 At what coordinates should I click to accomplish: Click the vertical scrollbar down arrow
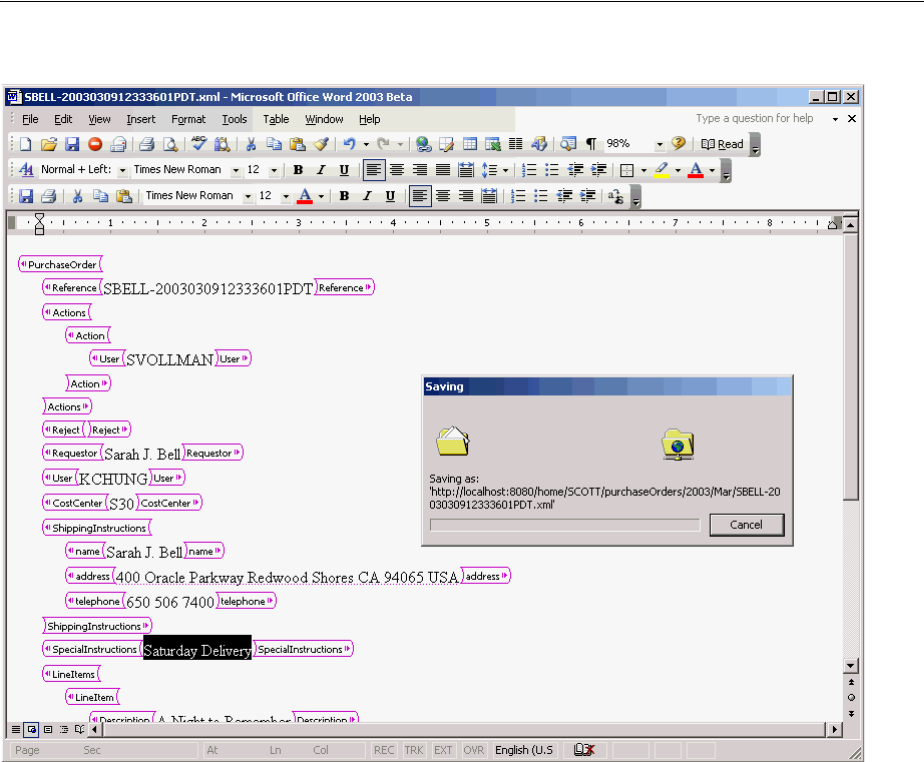click(x=850, y=666)
